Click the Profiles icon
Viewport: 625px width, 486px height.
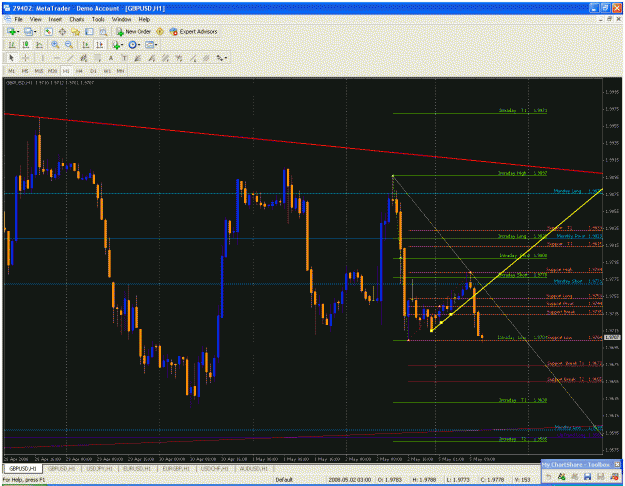tap(28, 31)
